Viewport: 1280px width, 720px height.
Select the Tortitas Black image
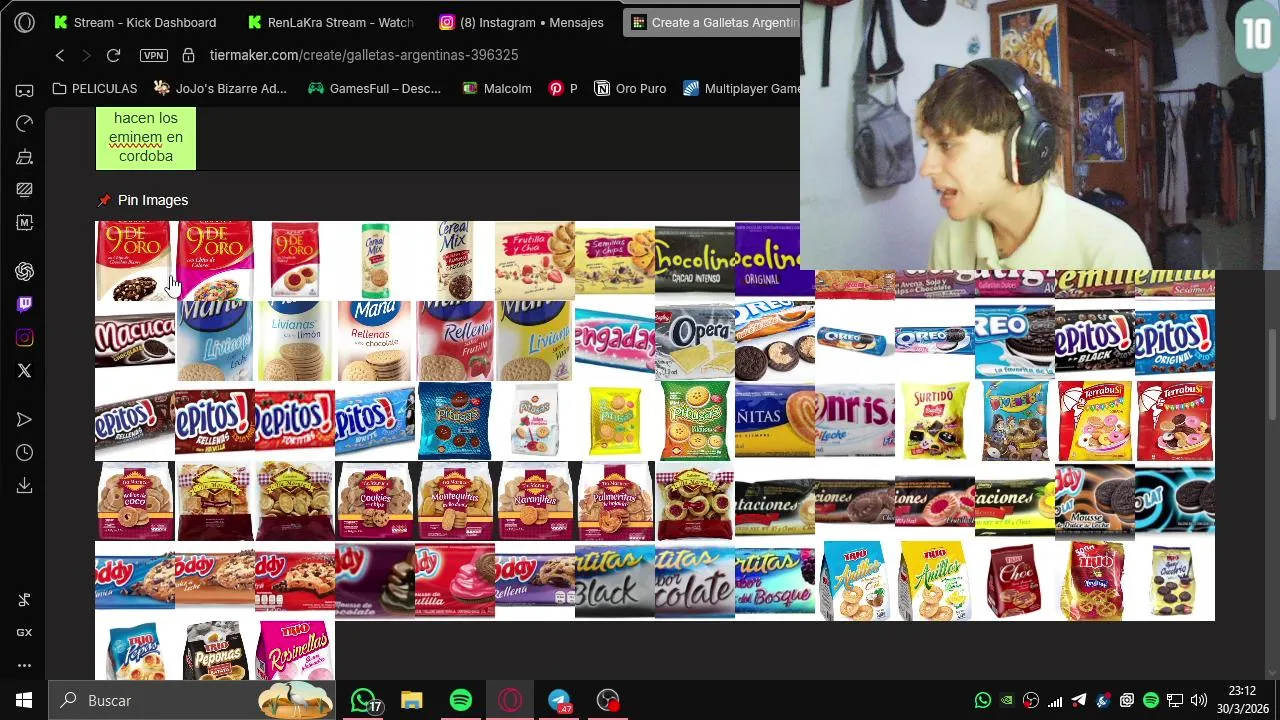point(615,581)
